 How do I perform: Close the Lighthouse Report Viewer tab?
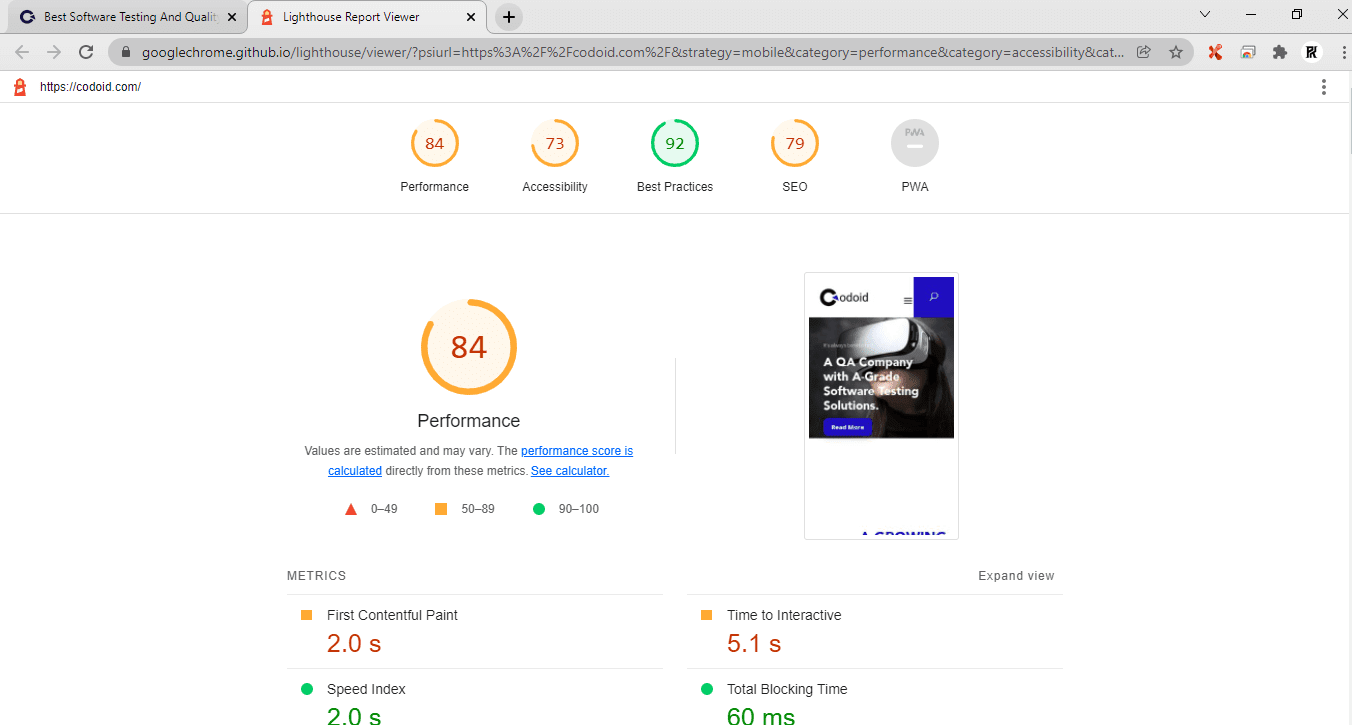pyautogui.click(x=471, y=17)
